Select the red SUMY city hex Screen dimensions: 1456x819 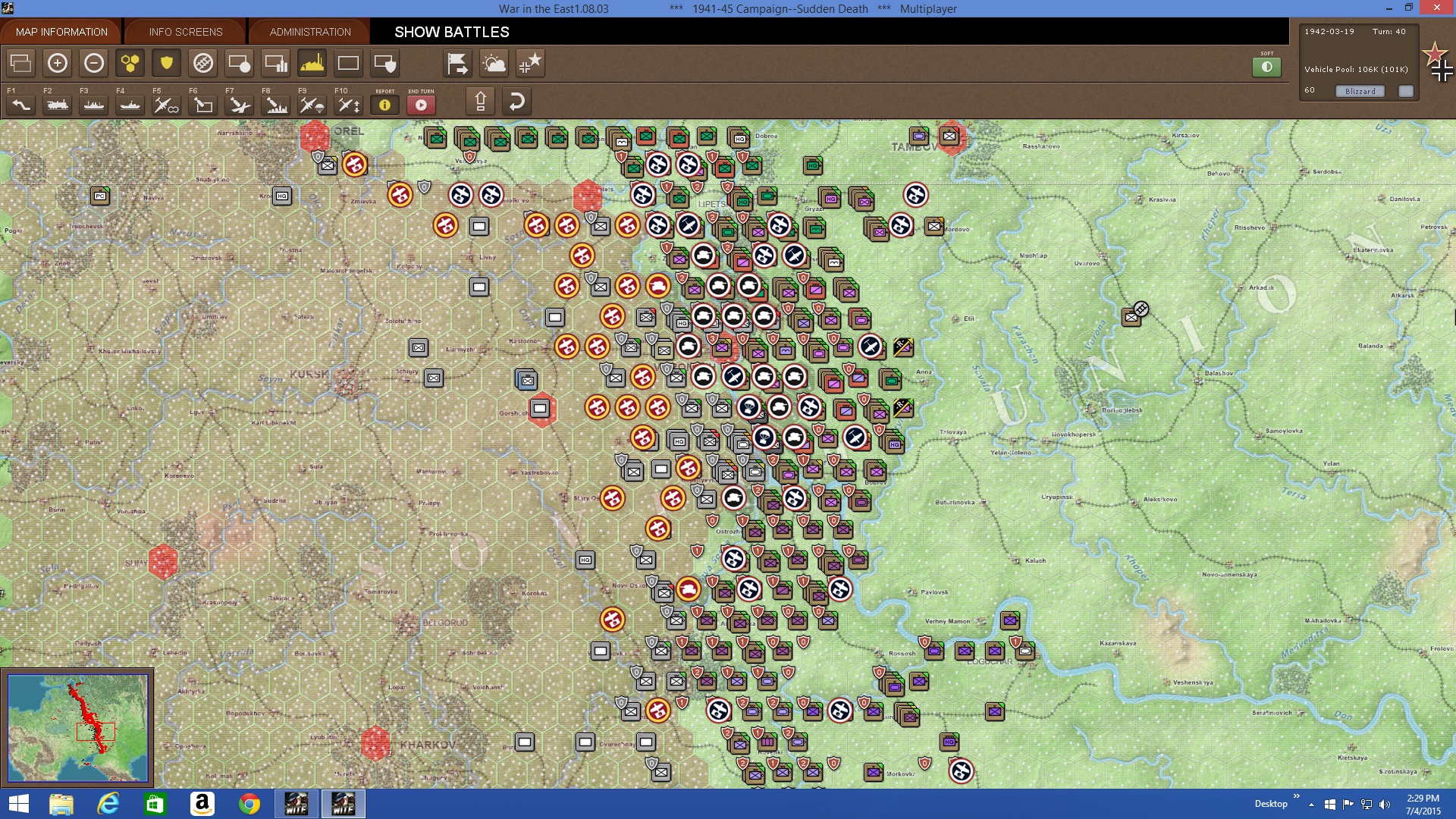163,561
